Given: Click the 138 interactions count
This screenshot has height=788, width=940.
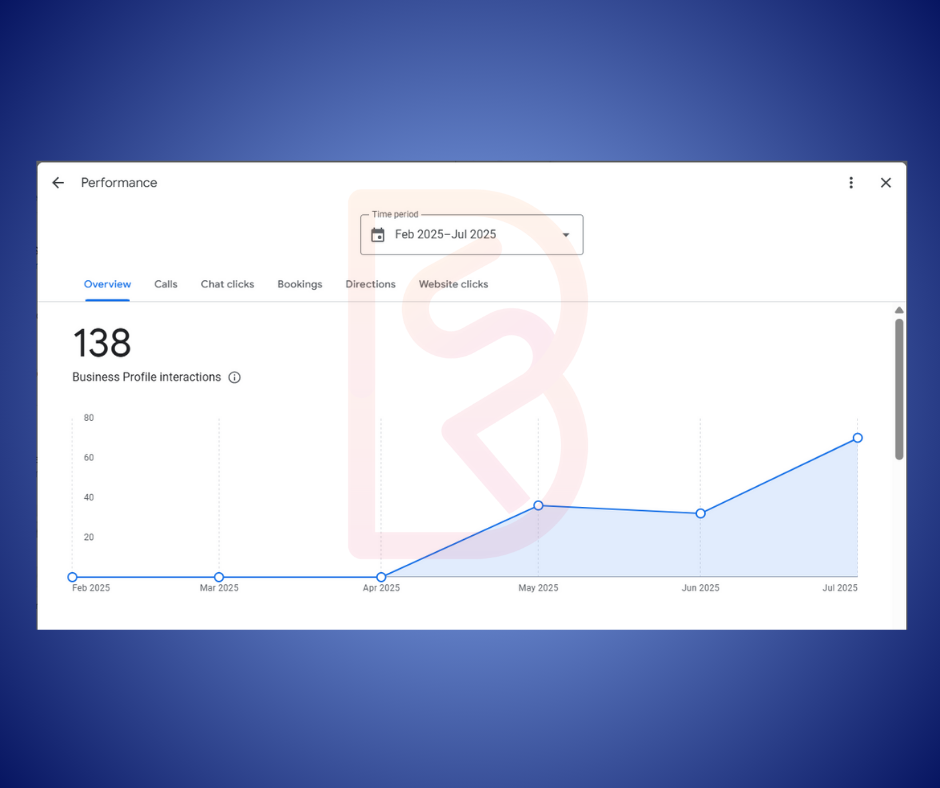Looking at the screenshot, I should (102, 343).
